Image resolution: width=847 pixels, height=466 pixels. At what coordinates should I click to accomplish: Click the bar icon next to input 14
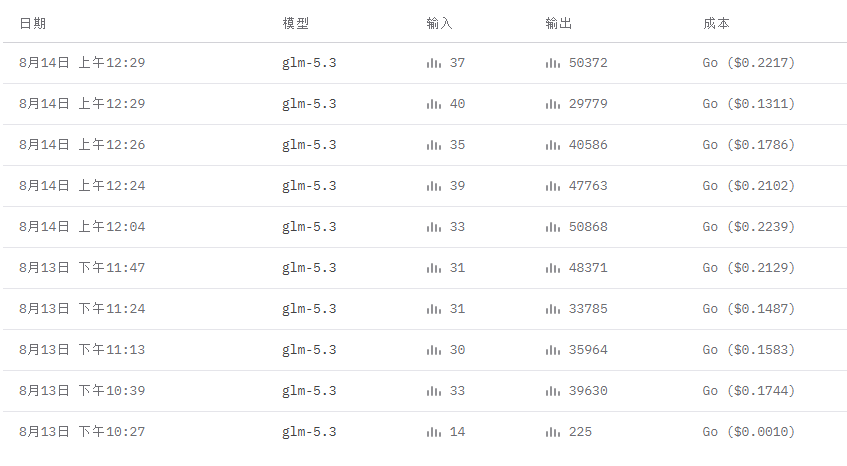click(x=434, y=433)
